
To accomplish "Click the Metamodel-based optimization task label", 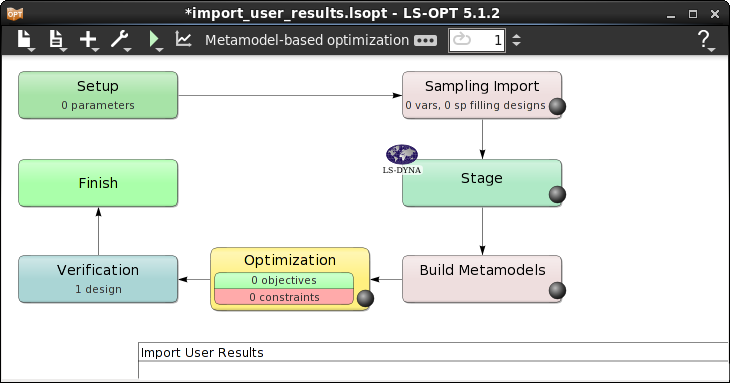I will coord(307,40).
